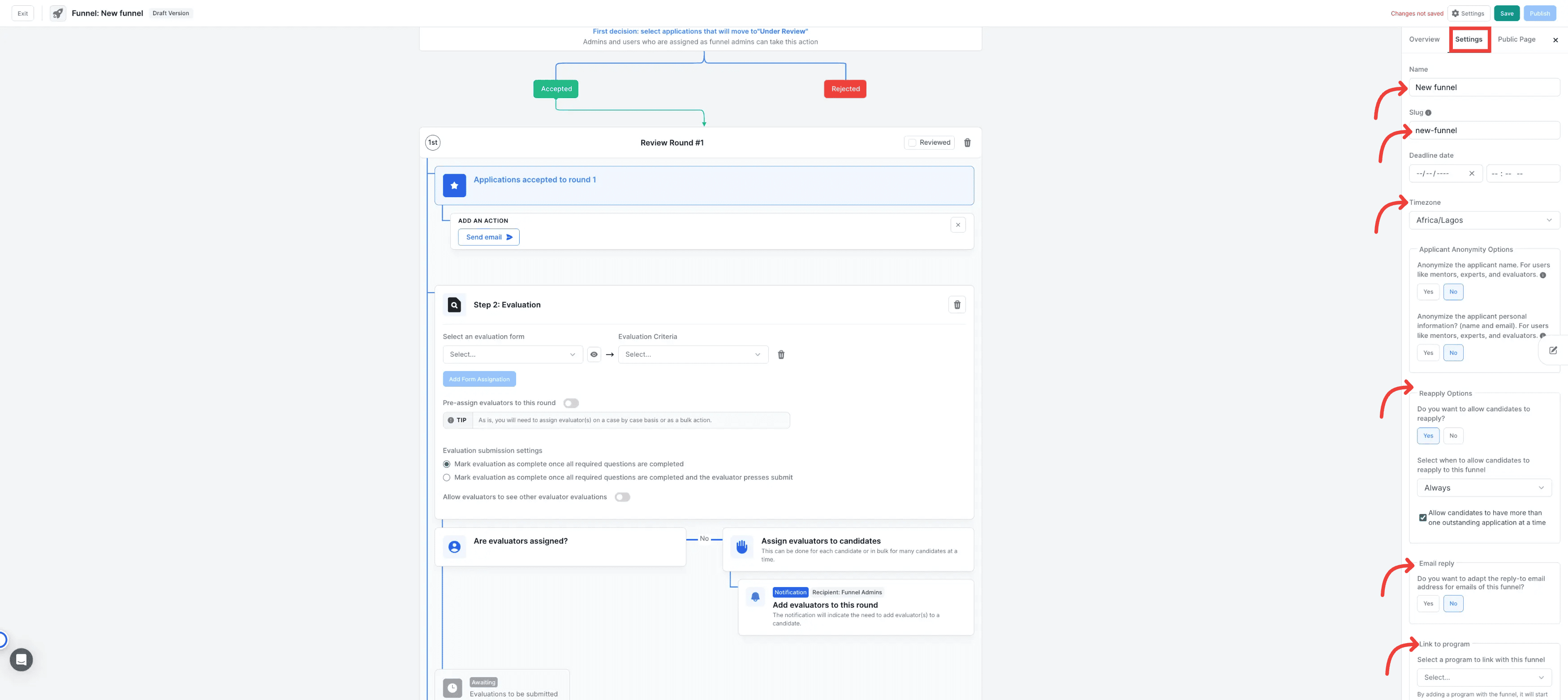Click the Slug info icon
1568x700 pixels.
(1428, 112)
